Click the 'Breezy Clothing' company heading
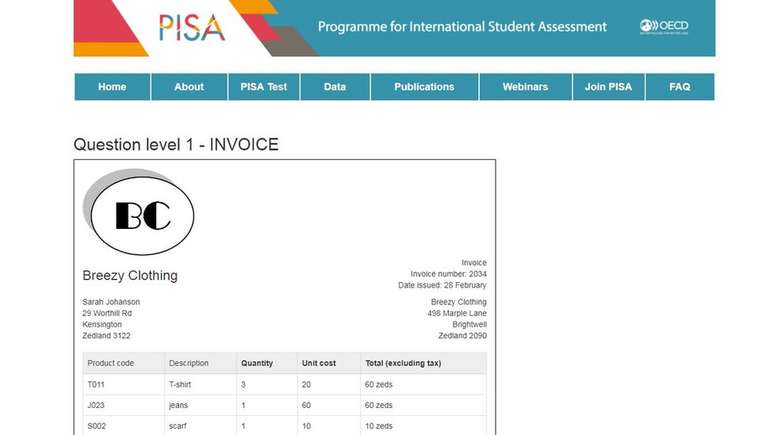Viewport: 774px width, 435px height. tap(130, 276)
